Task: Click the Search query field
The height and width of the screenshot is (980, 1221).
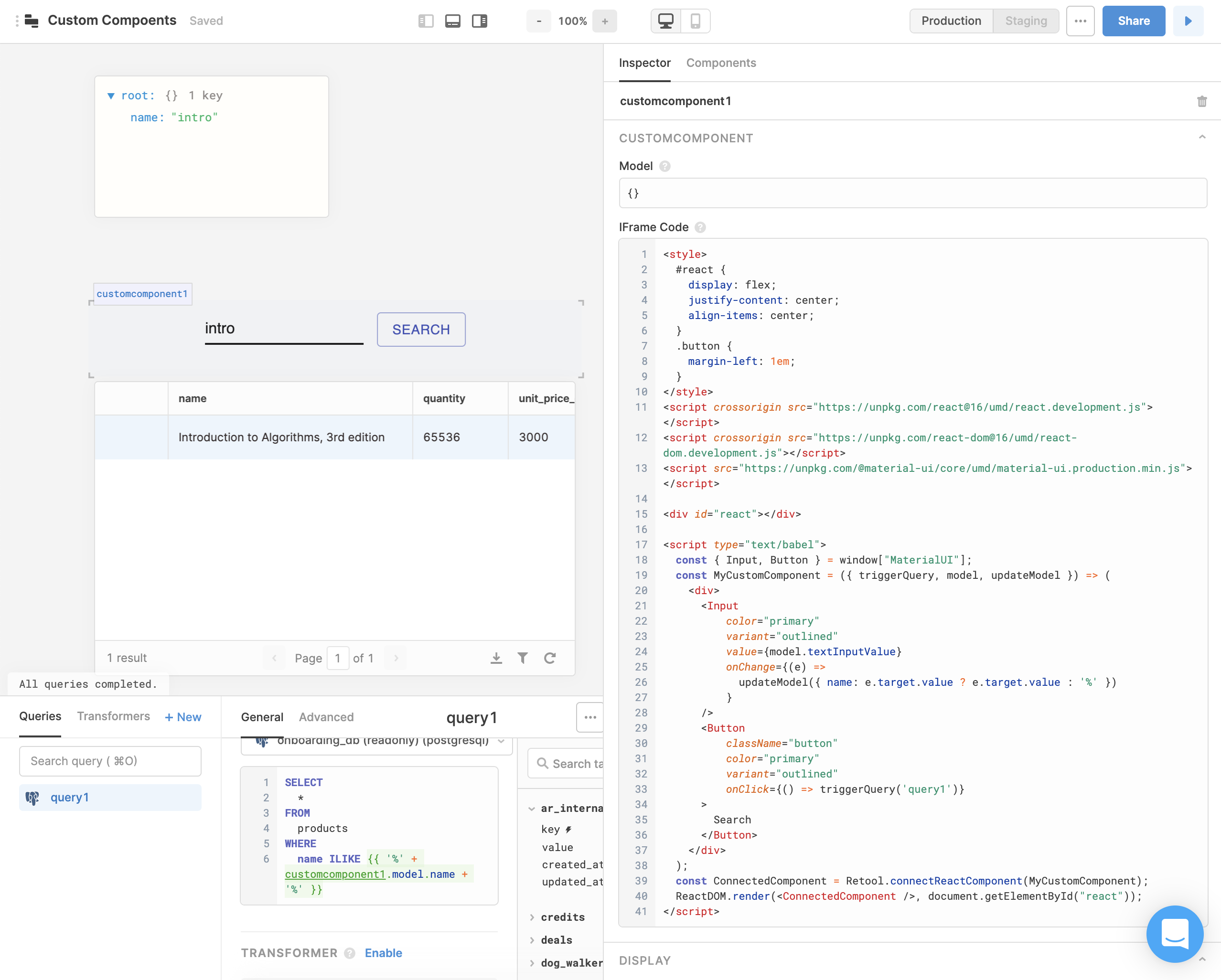Action: (x=110, y=761)
